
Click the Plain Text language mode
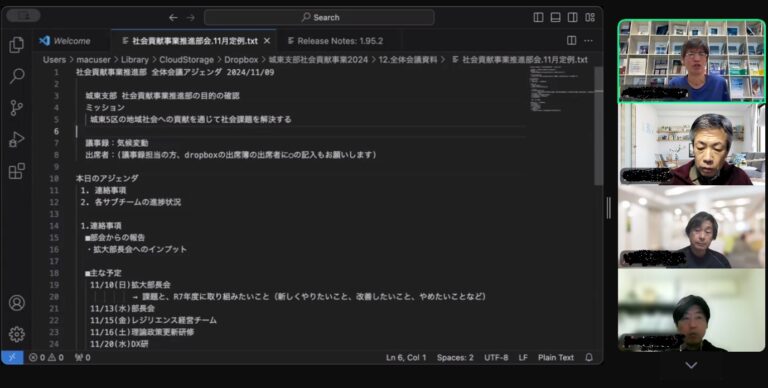coord(555,358)
